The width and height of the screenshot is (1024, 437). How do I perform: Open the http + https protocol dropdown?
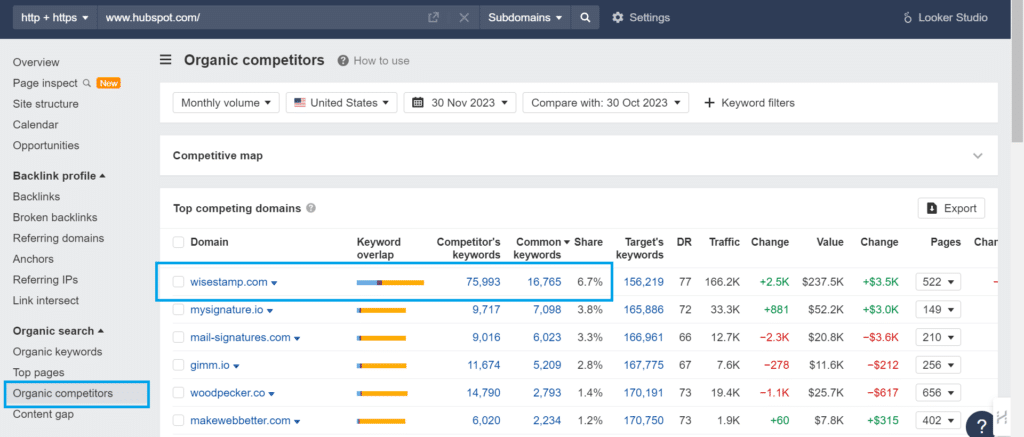point(55,18)
